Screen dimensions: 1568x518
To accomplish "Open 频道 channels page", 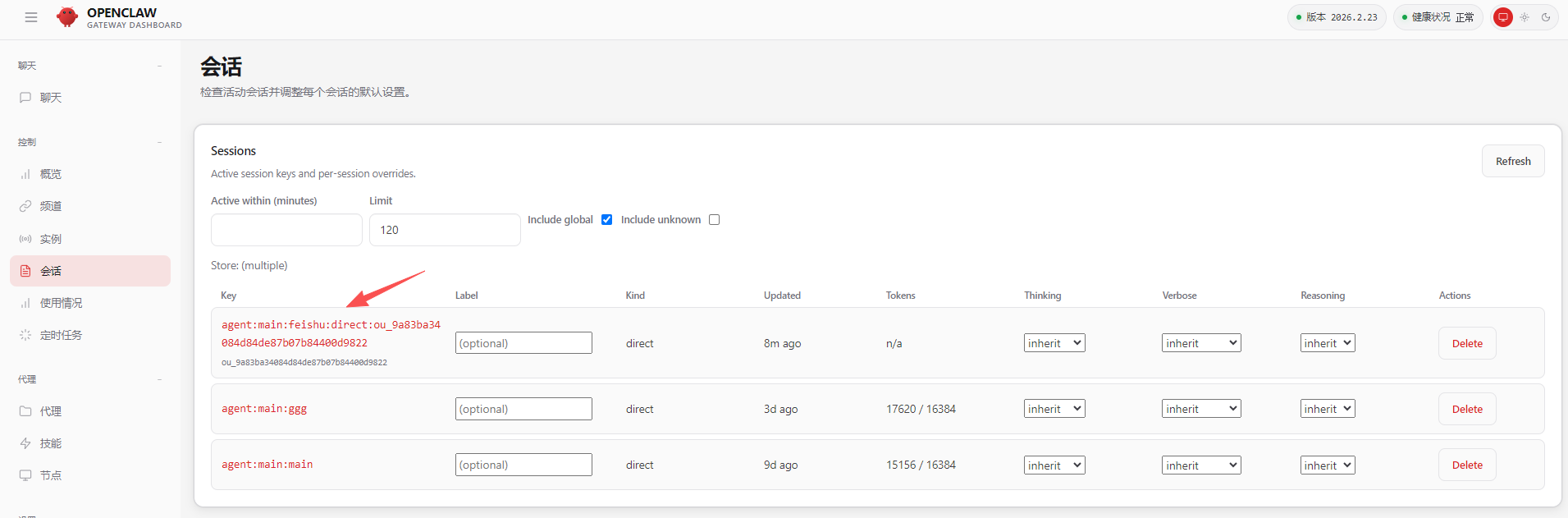I will click(90, 206).
